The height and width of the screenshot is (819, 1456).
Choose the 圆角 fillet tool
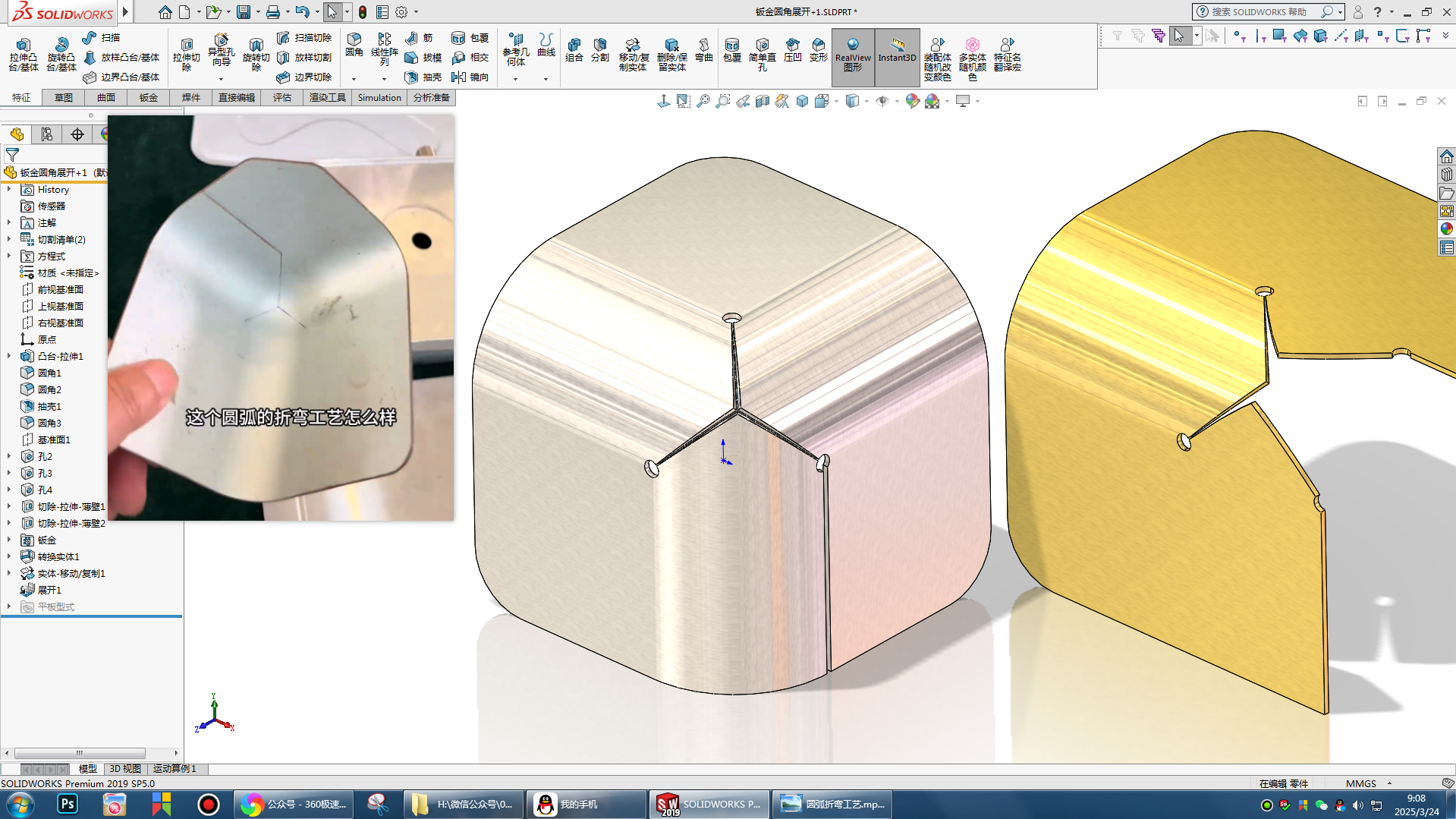(x=354, y=46)
